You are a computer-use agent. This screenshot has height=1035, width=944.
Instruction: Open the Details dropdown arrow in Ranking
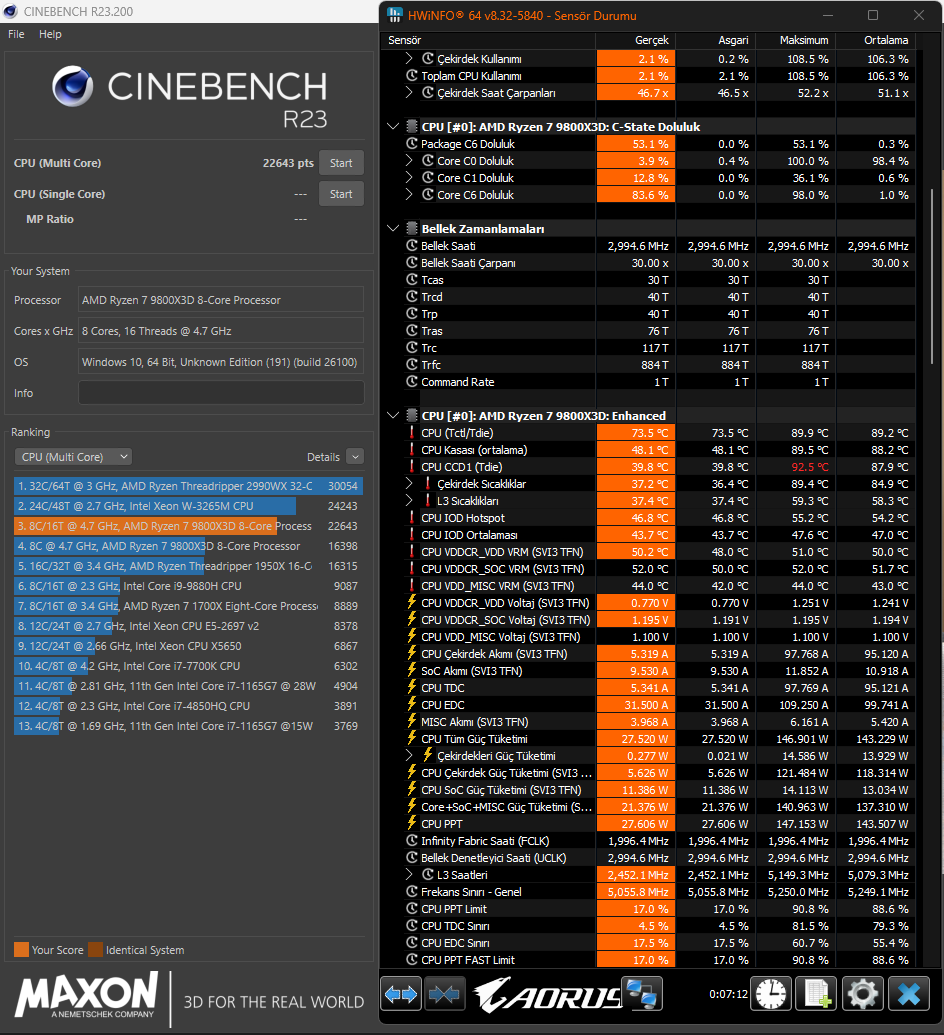(355, 457)
